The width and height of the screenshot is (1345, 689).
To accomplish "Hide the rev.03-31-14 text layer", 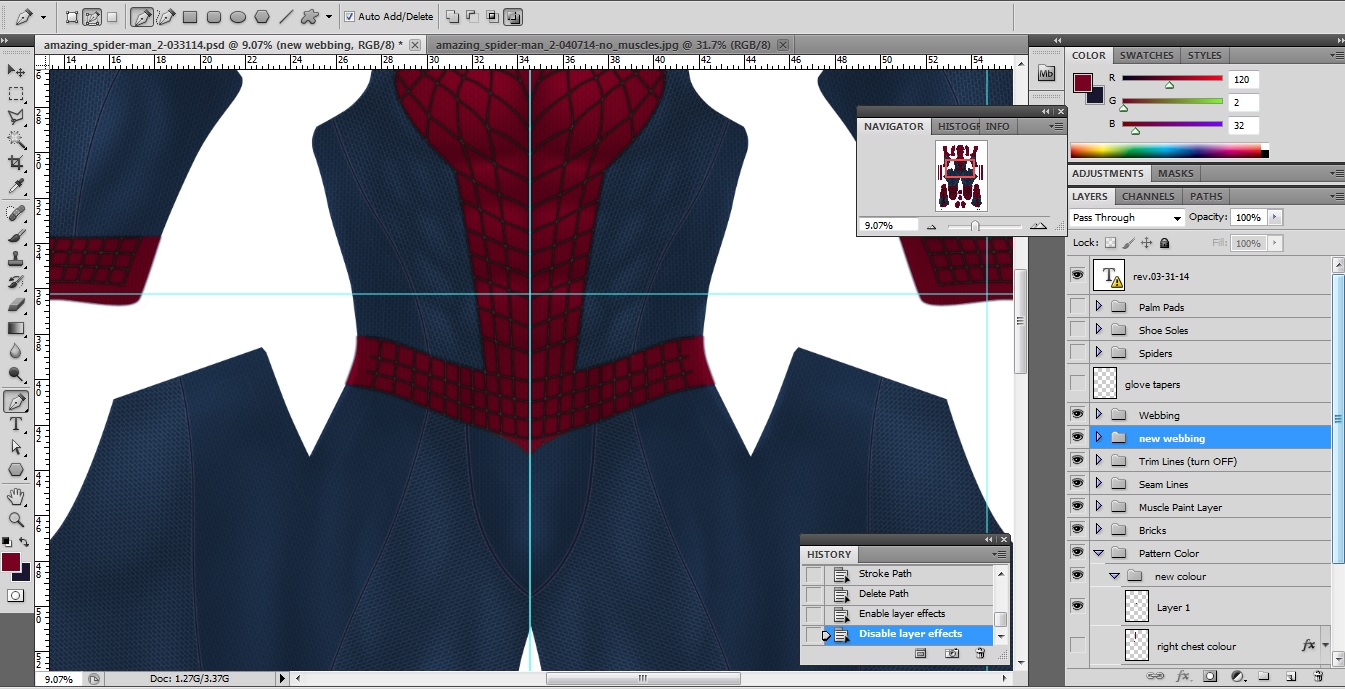I will 1077,275.
